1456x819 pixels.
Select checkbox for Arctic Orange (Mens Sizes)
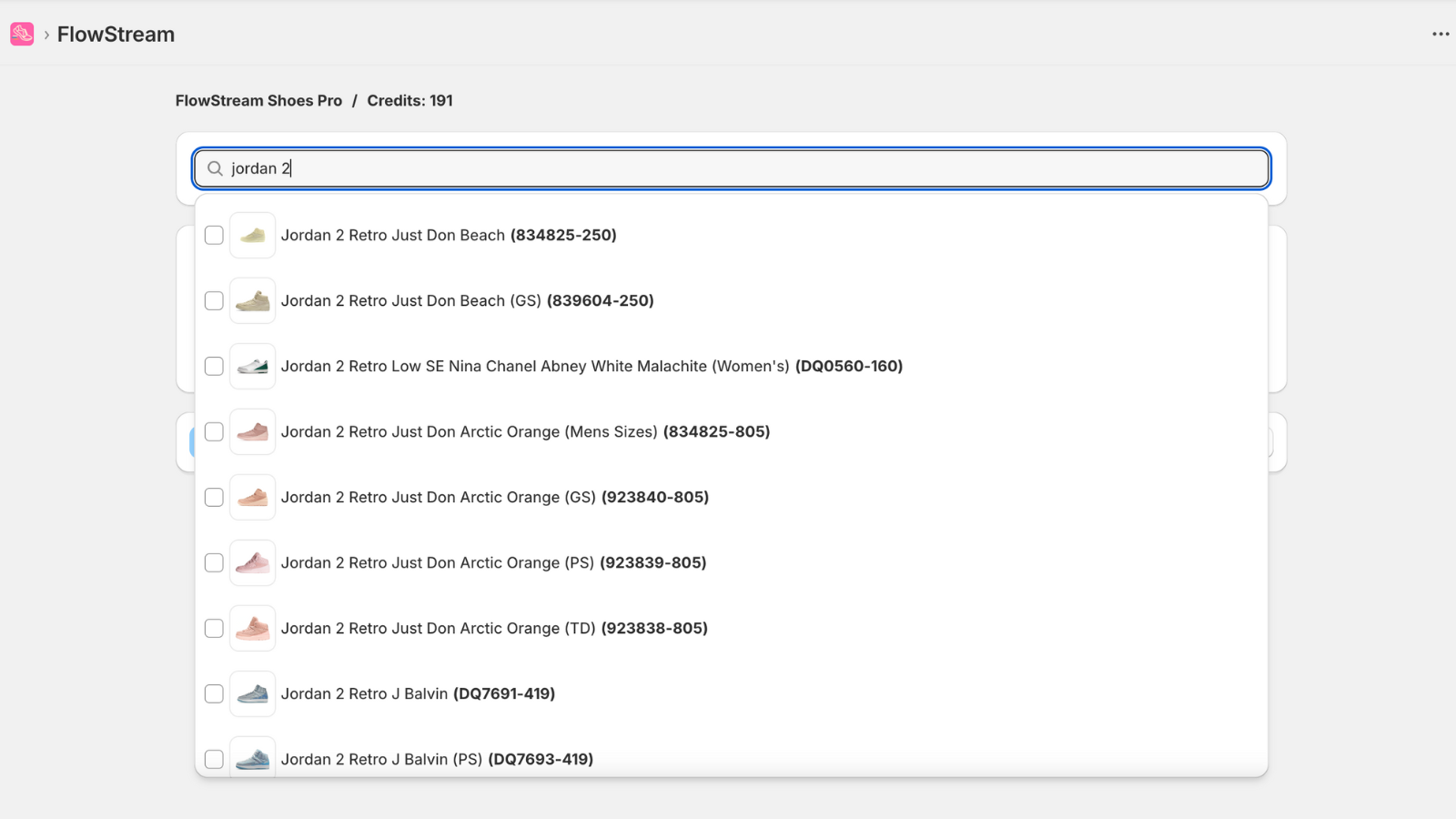214,431
